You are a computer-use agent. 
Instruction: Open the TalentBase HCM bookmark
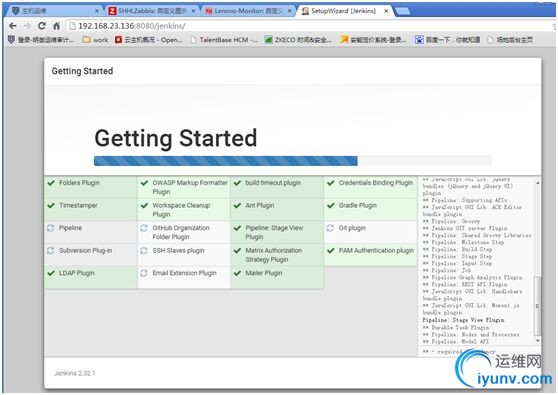point(224,40)
